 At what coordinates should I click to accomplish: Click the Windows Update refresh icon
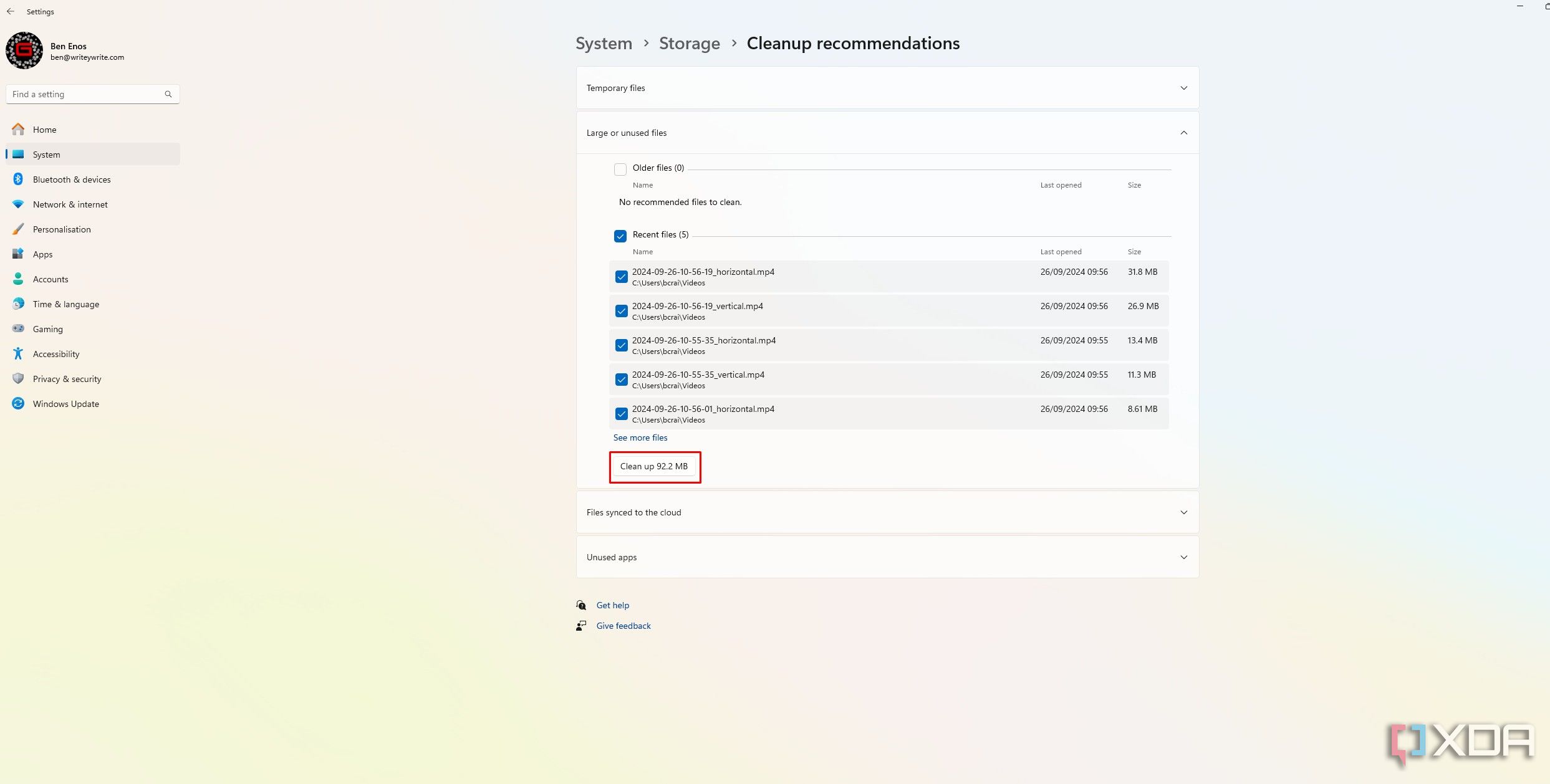18,403
